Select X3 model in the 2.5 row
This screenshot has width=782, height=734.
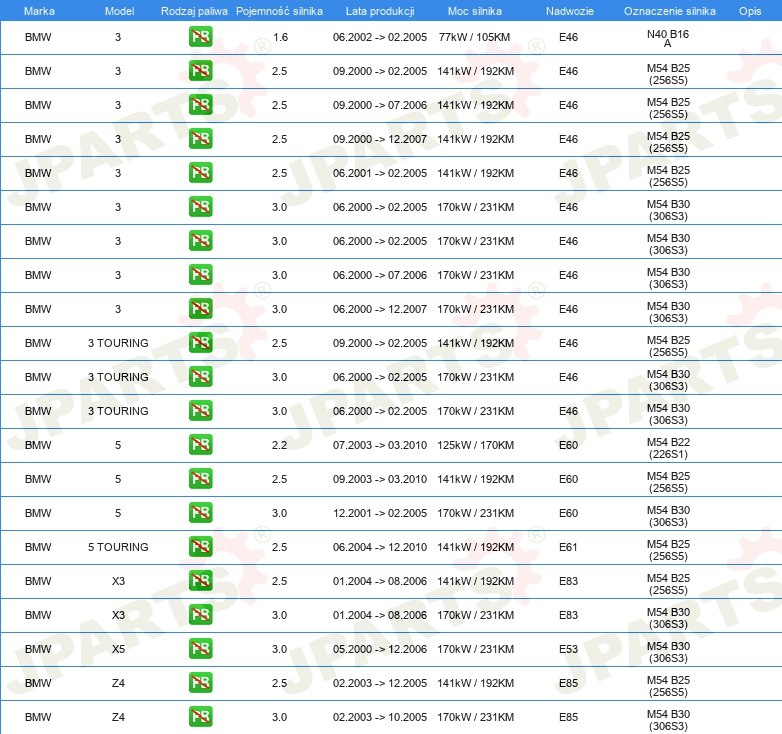(x=118, y=580)
